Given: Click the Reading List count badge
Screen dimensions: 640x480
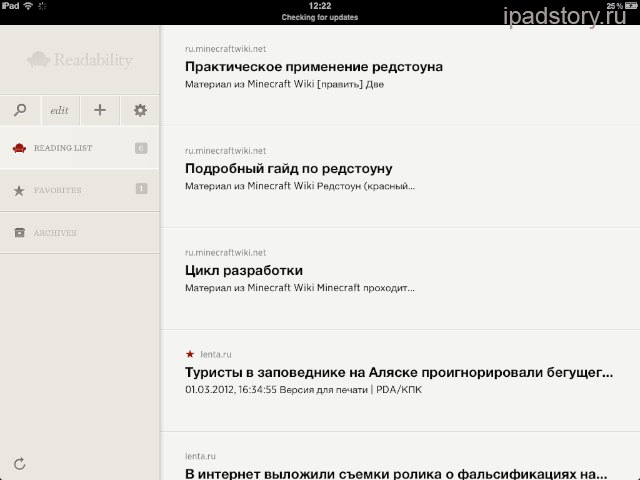Looking at the screenshot, I should [141, 148].
